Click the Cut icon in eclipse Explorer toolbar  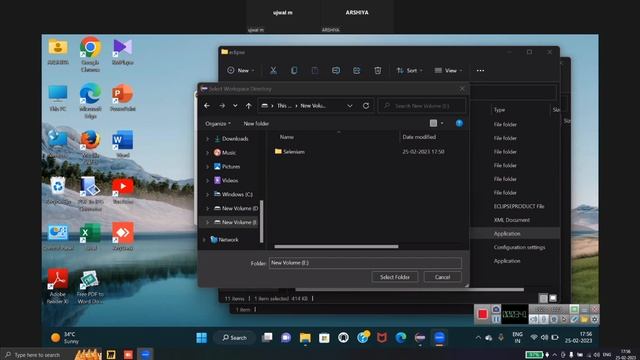click(273, 71)
